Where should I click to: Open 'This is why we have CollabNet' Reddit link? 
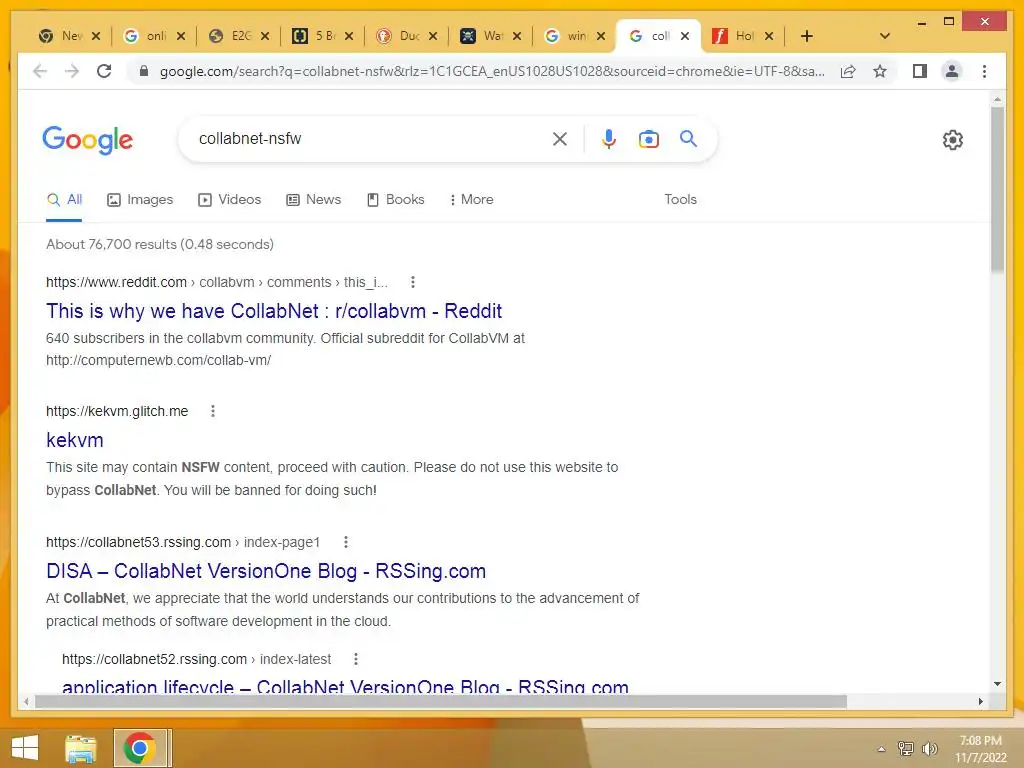(x=274, y=311)
